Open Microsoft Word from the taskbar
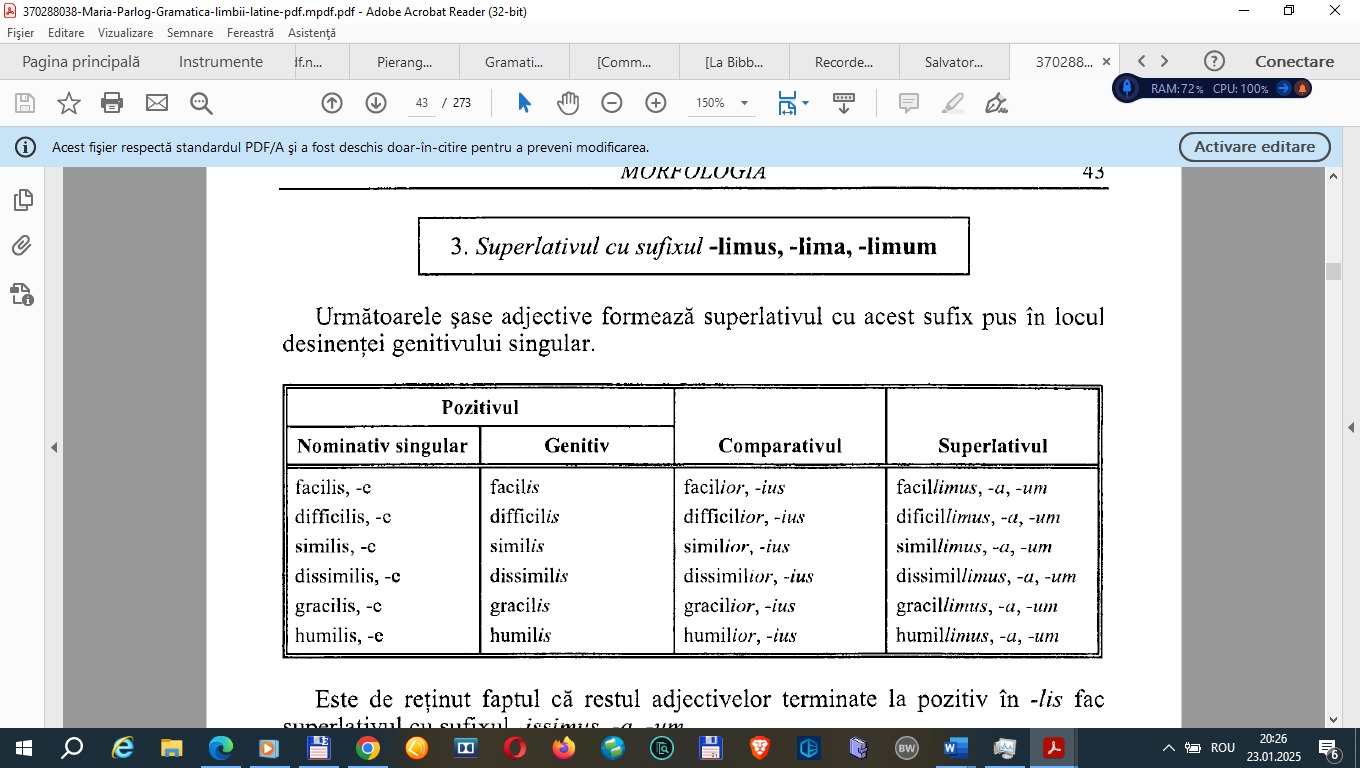 pyautogui.click(x=956, y=748)
